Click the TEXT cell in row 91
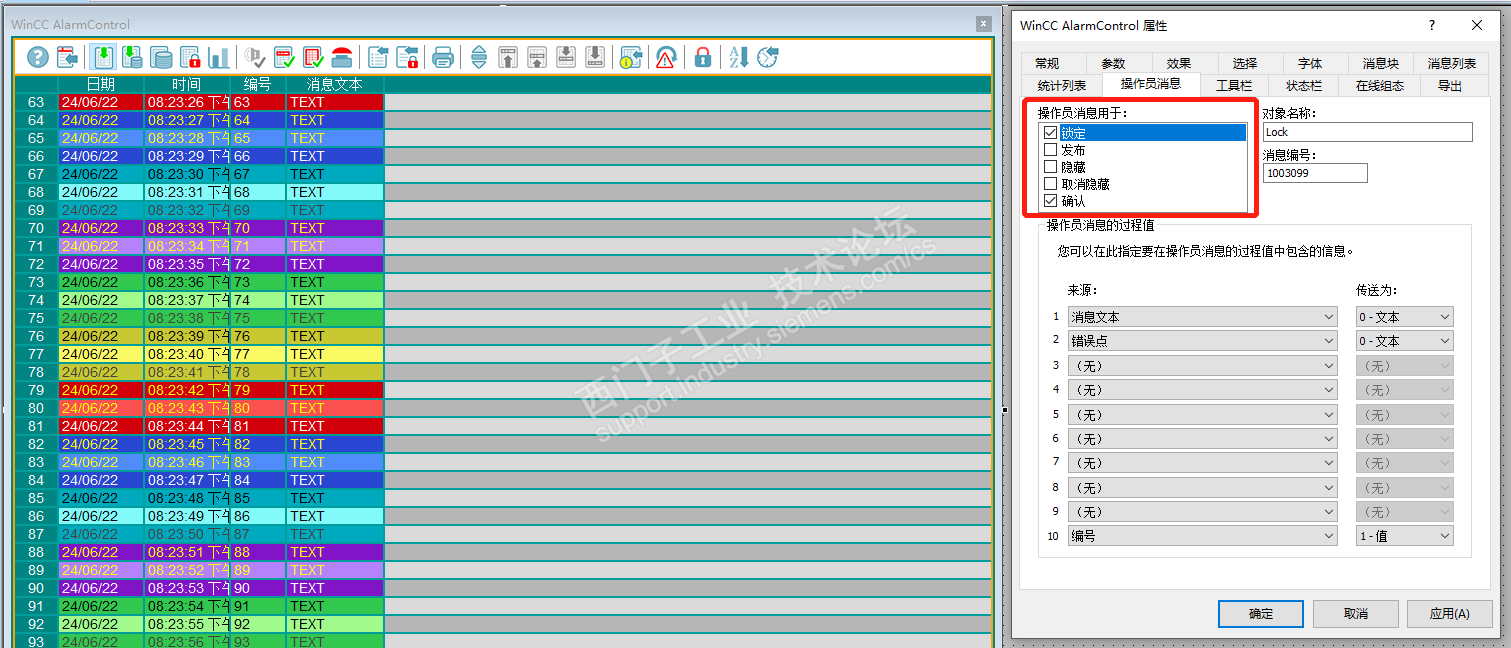The height and width of the screenshot is (648, 1511). tap(335, 606)
